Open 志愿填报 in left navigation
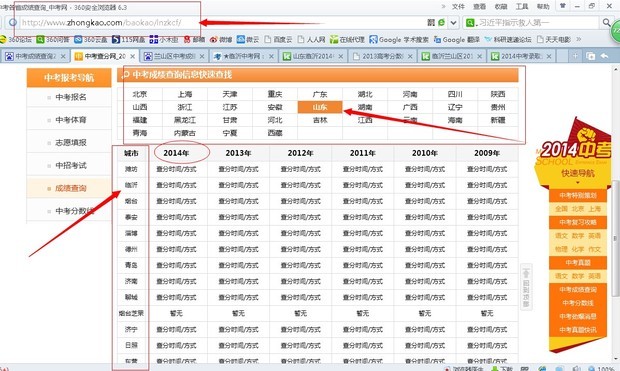The height and width of the screenshot is (371, 620). [x=71, y=143]
